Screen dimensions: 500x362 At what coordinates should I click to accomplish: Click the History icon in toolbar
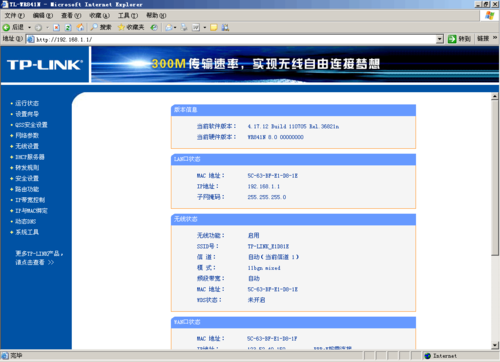pyautogui.click(x=154, y=27)
